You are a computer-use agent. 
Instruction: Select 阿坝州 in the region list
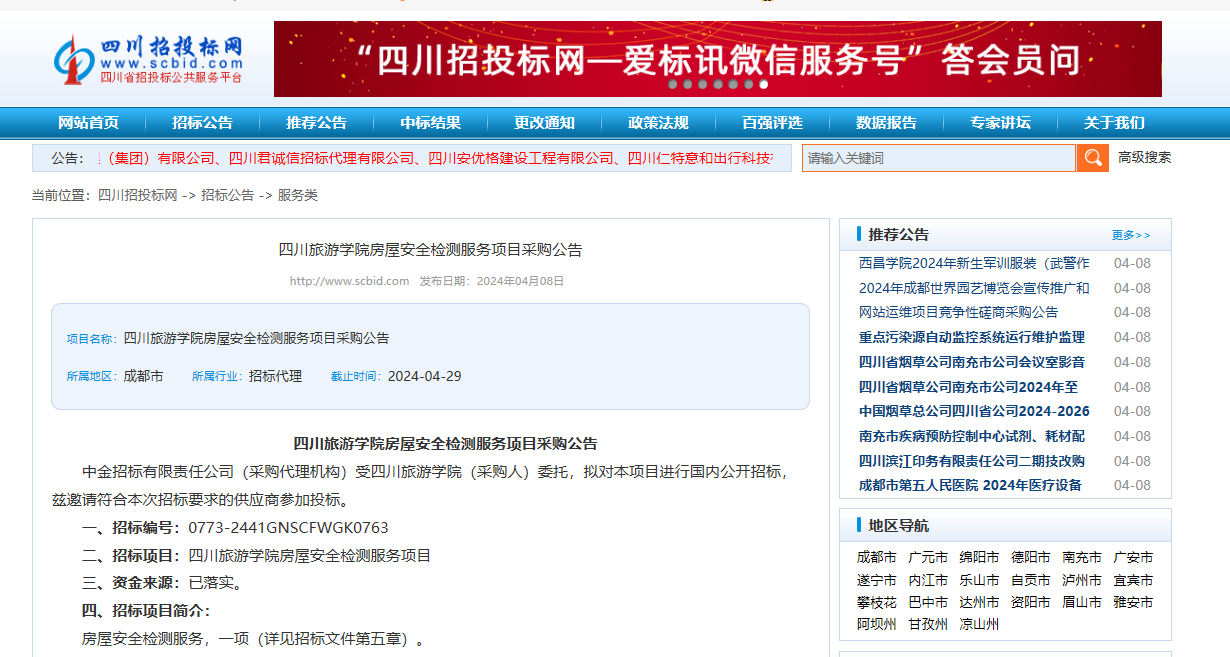[877, 624]
